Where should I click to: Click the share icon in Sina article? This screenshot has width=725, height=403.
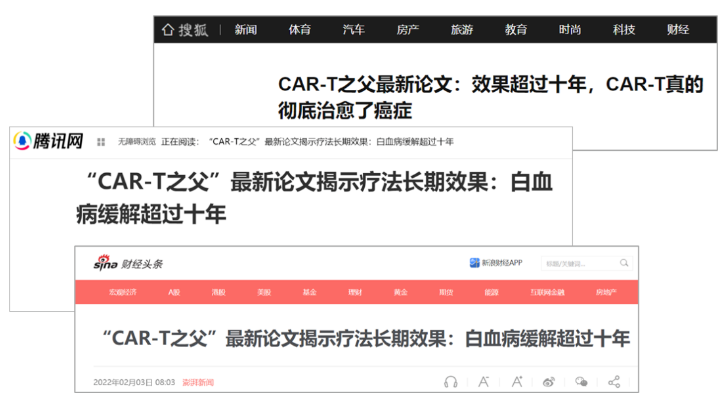[x=614, y=382]
